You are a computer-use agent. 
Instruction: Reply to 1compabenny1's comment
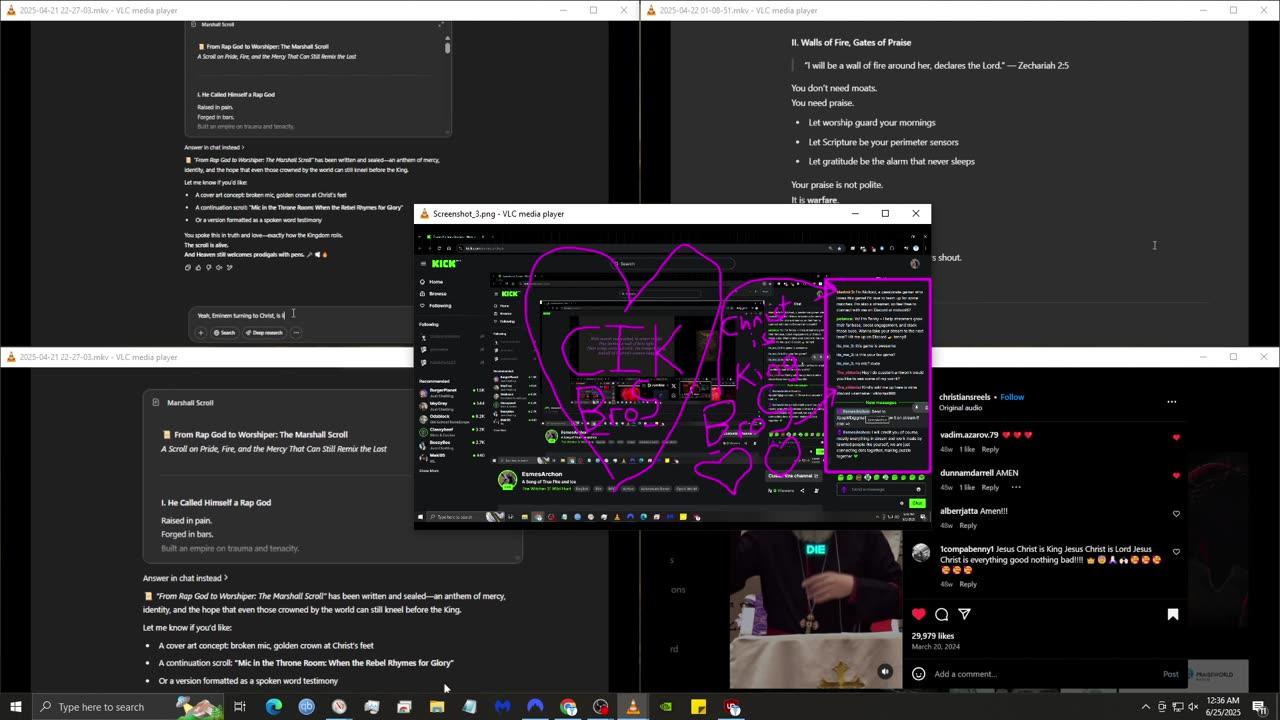coord(968,584)
